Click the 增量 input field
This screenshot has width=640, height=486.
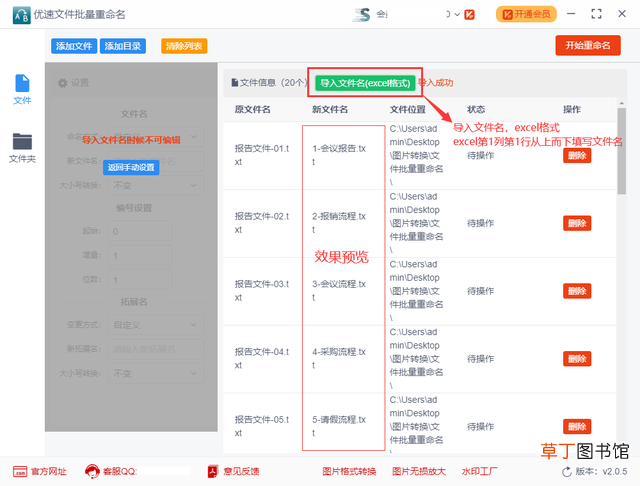140,255
